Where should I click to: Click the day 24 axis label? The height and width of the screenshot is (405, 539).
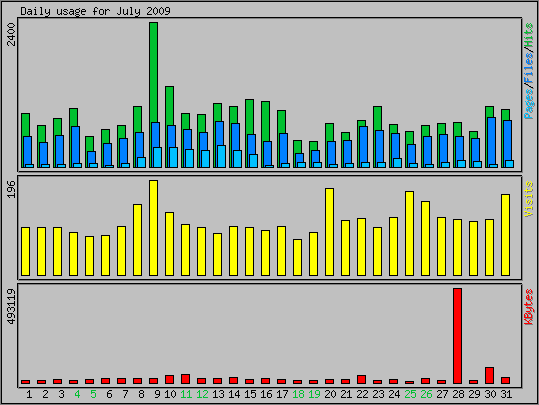click(x=394, y=394)
